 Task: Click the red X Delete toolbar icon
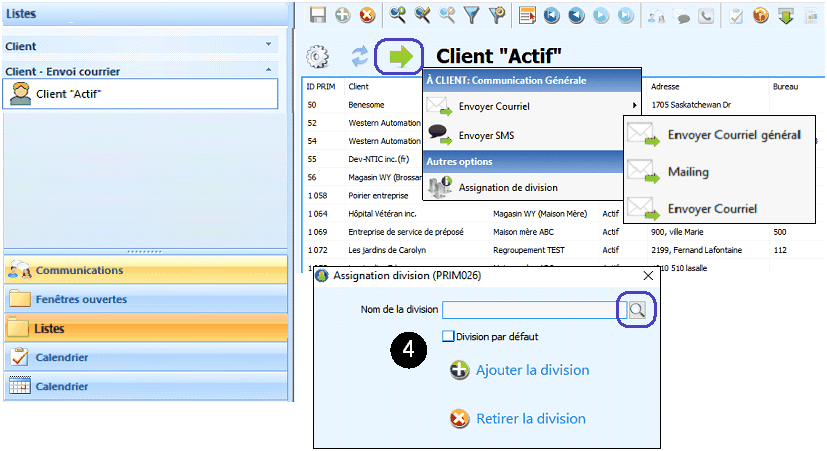367,15
